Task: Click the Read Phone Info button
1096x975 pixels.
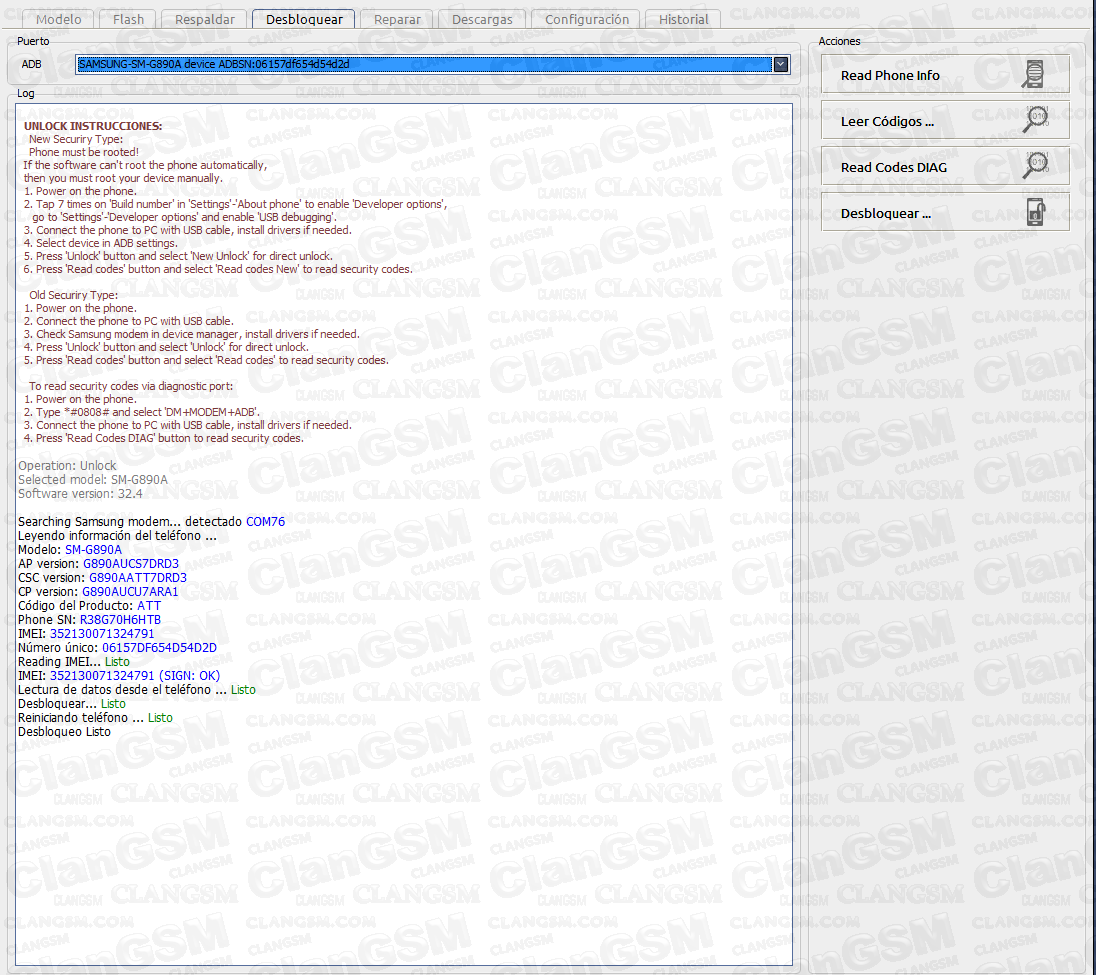Action: point(945,75)
